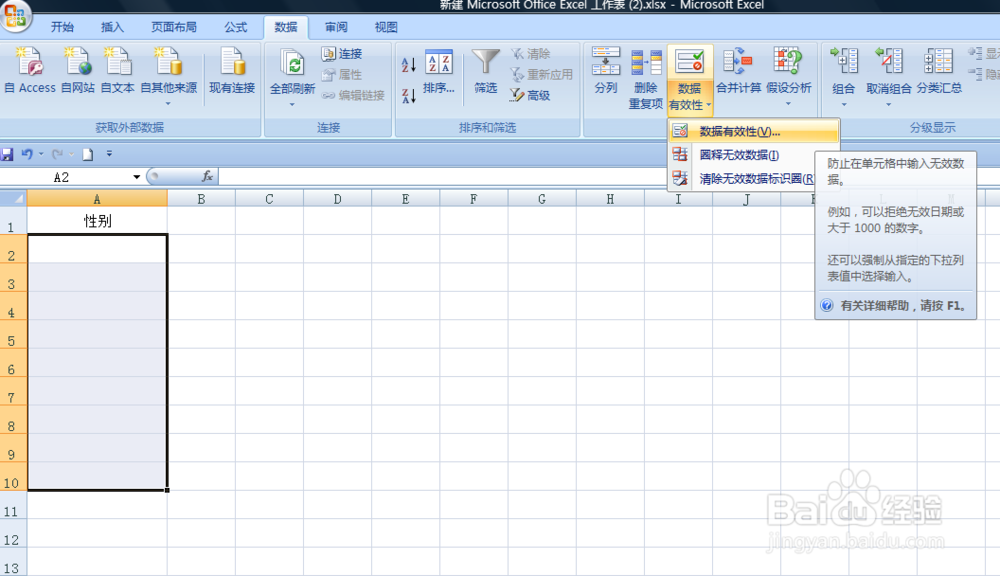Open existing connections (现有连接)

pyautogui.click(x=232, y=70)
